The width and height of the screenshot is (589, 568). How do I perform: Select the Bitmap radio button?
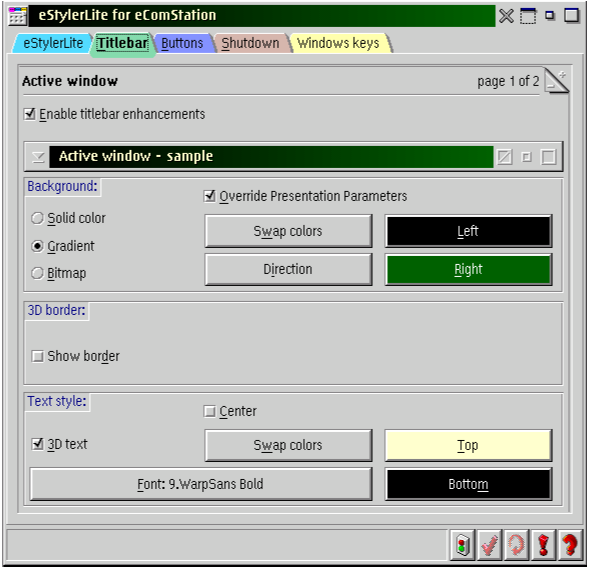[x=59, y=273]
